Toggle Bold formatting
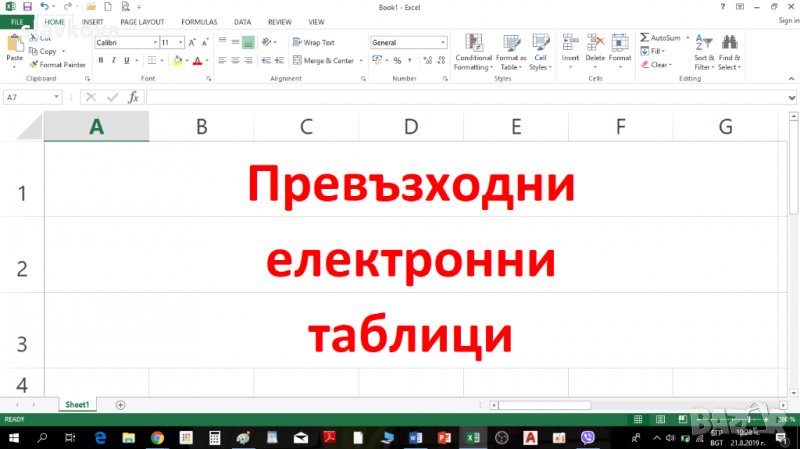This screenshot has height=449, width=800. [x=99, y=60]
